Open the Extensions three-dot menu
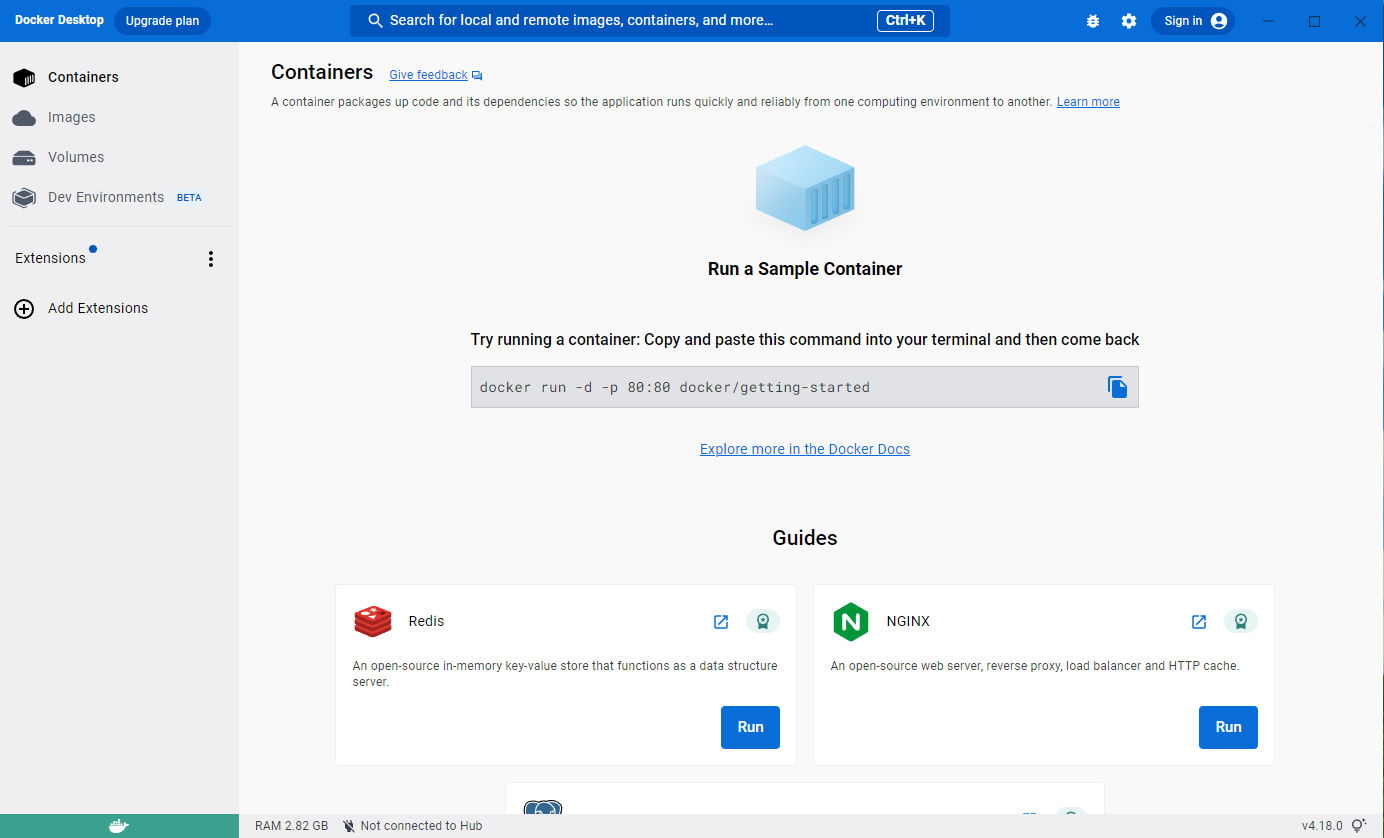The width and height of the screenshot is (1384, 838). click(x=211, y=259)
